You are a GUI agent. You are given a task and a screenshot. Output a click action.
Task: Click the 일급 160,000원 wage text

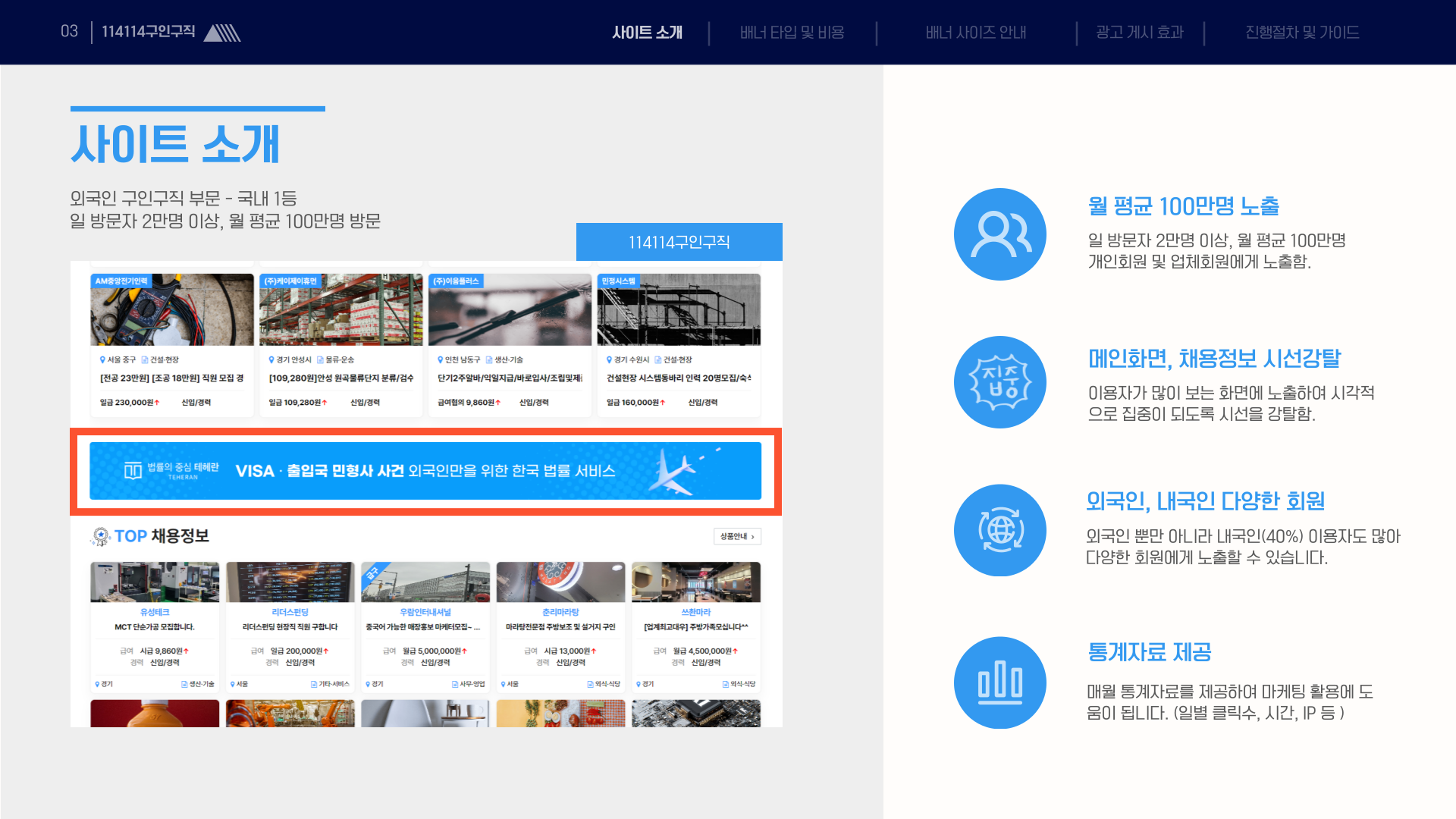[636, 403]
